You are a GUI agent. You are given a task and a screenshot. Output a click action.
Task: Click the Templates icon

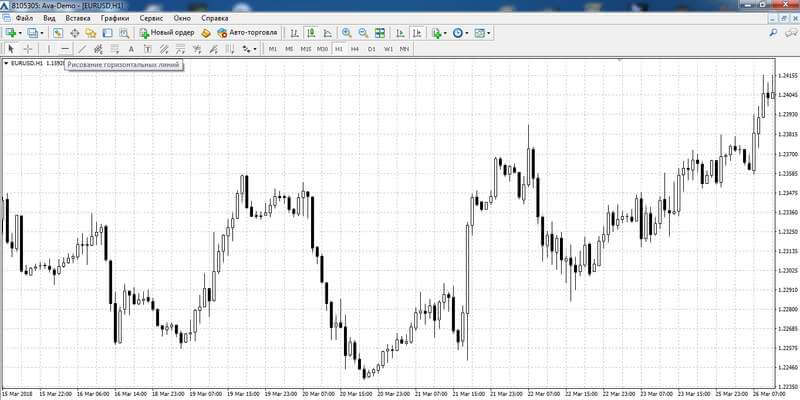[x=480, y=33]
